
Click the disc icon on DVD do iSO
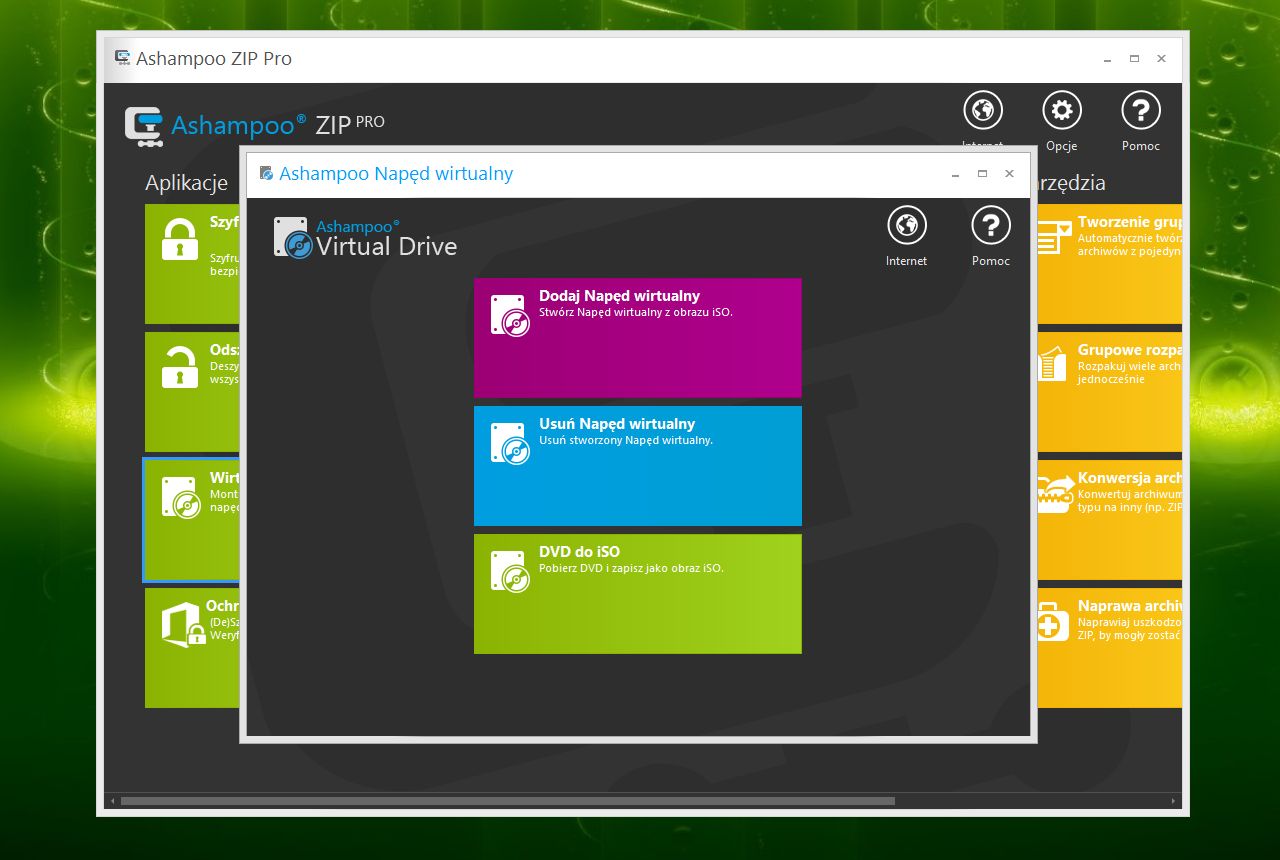[510, 571]
